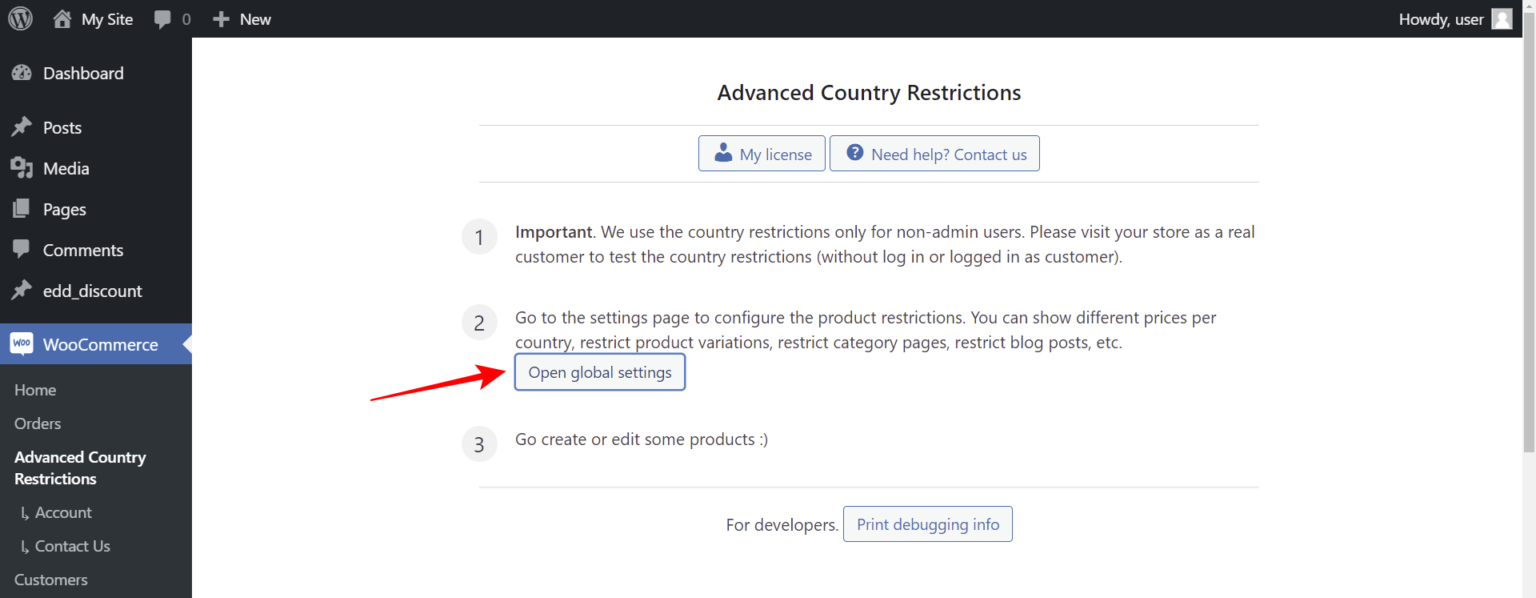Click the user avatar next to Howdy
Screen dimensions: 1536x598
(x=1501, y=19)
